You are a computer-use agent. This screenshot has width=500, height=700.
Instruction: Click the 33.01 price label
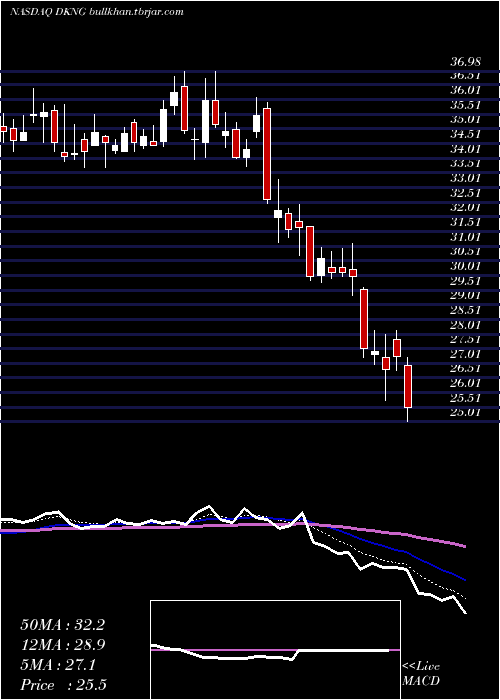pyautogui.click(x=465, y=178)
